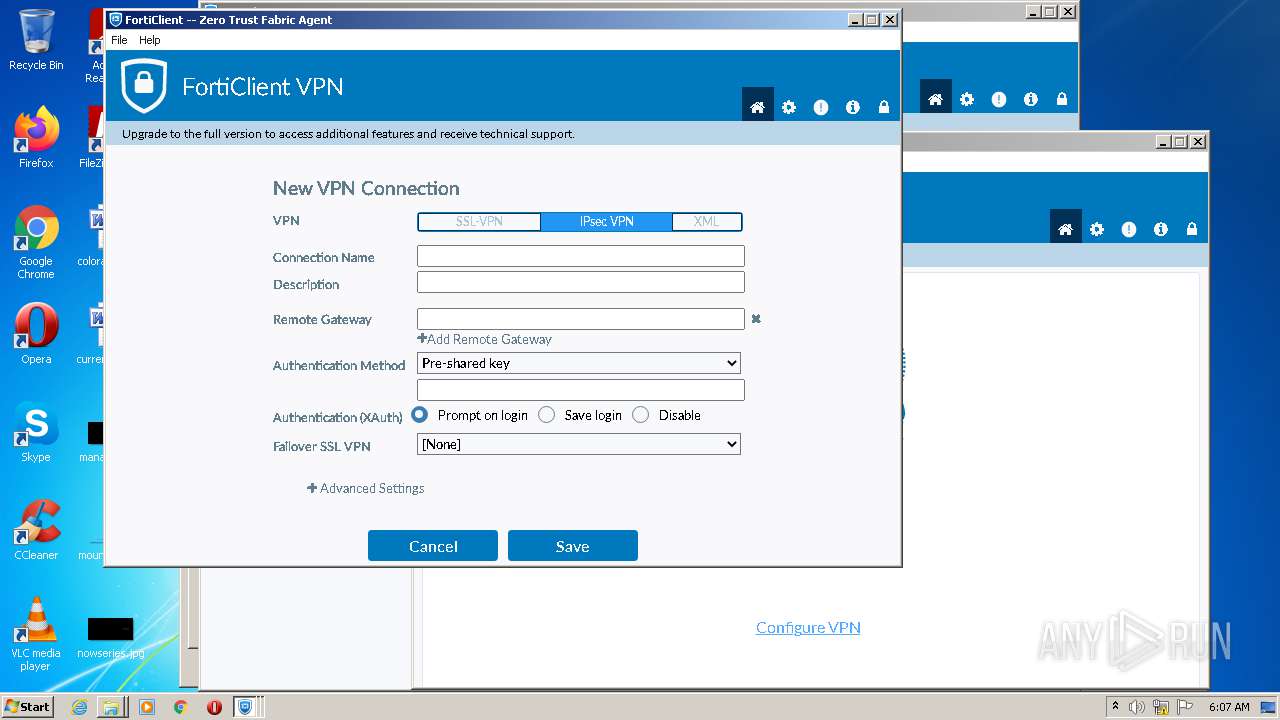1280x720 pixels.
Task: Open Opera desktop shortcut
Action: coord(36,334)
